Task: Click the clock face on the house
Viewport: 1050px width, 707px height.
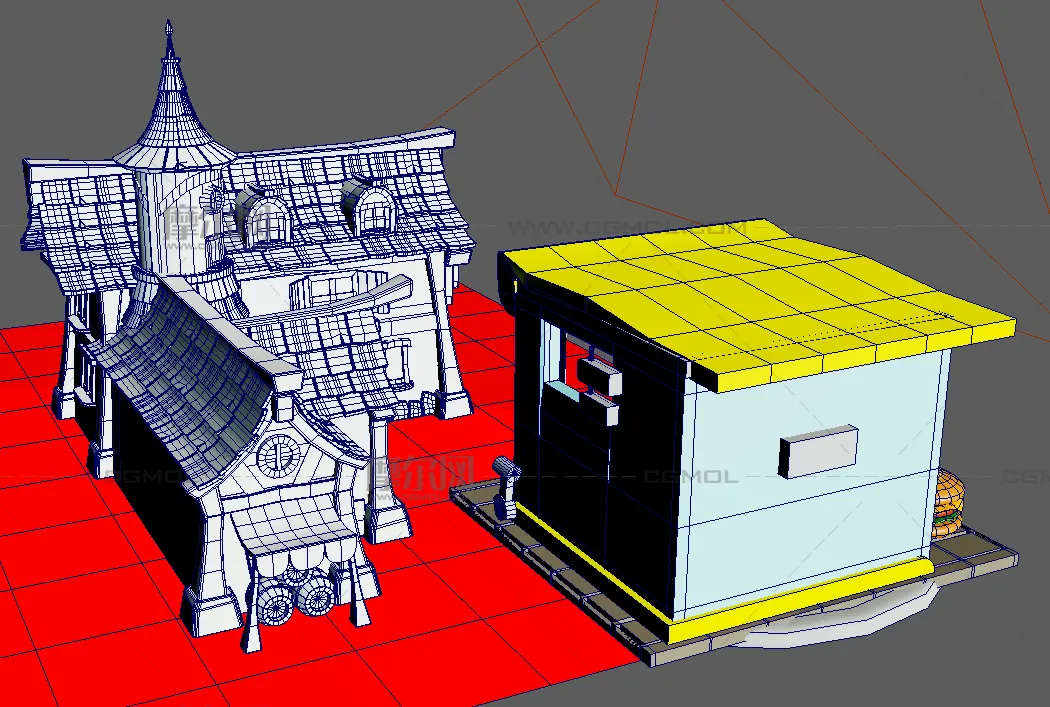Action: [279, 455]
